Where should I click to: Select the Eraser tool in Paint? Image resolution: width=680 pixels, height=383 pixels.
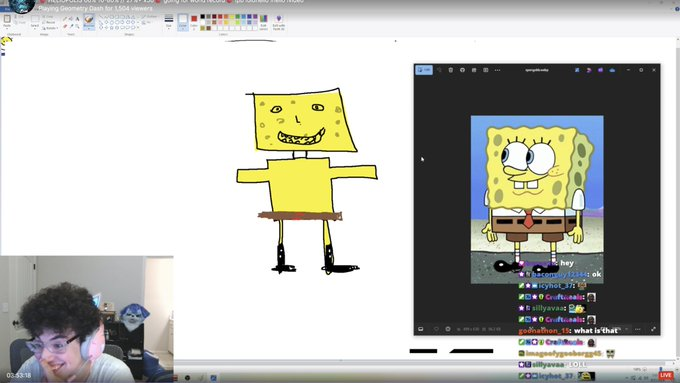(x=65, y=26)
